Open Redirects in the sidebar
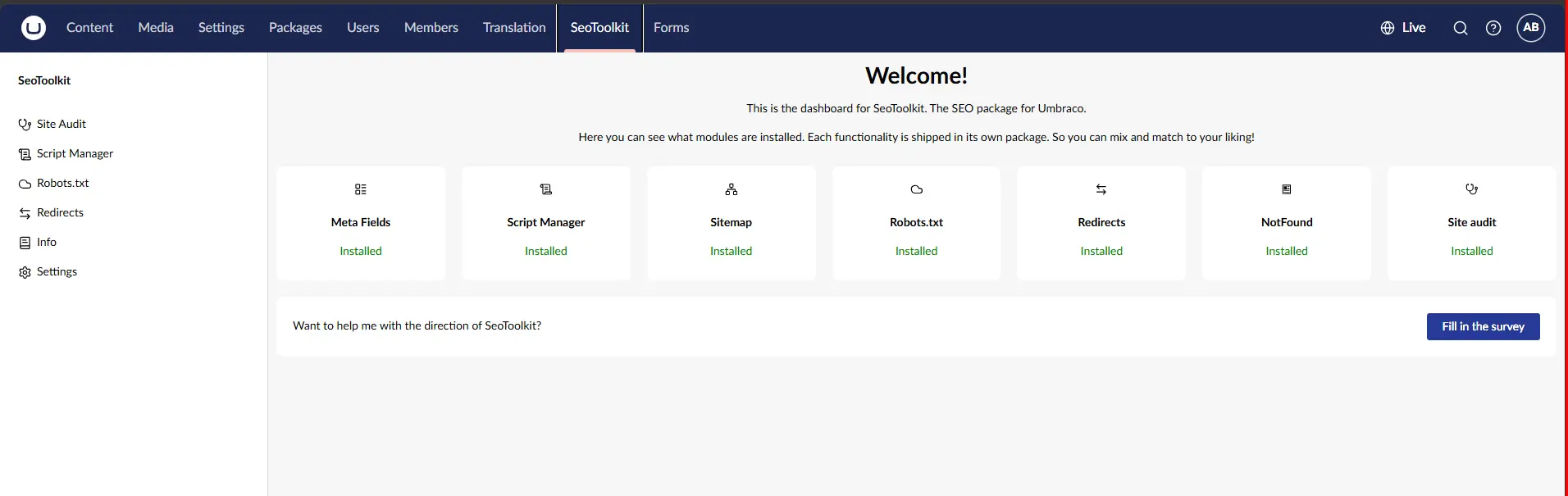1568x496 pixels. pos(60,213)
